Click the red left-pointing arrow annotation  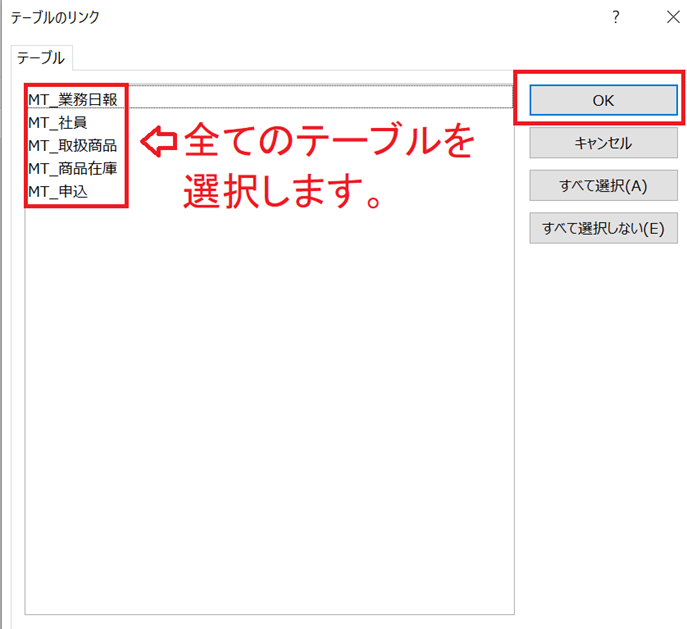click(x=158, y=143)
